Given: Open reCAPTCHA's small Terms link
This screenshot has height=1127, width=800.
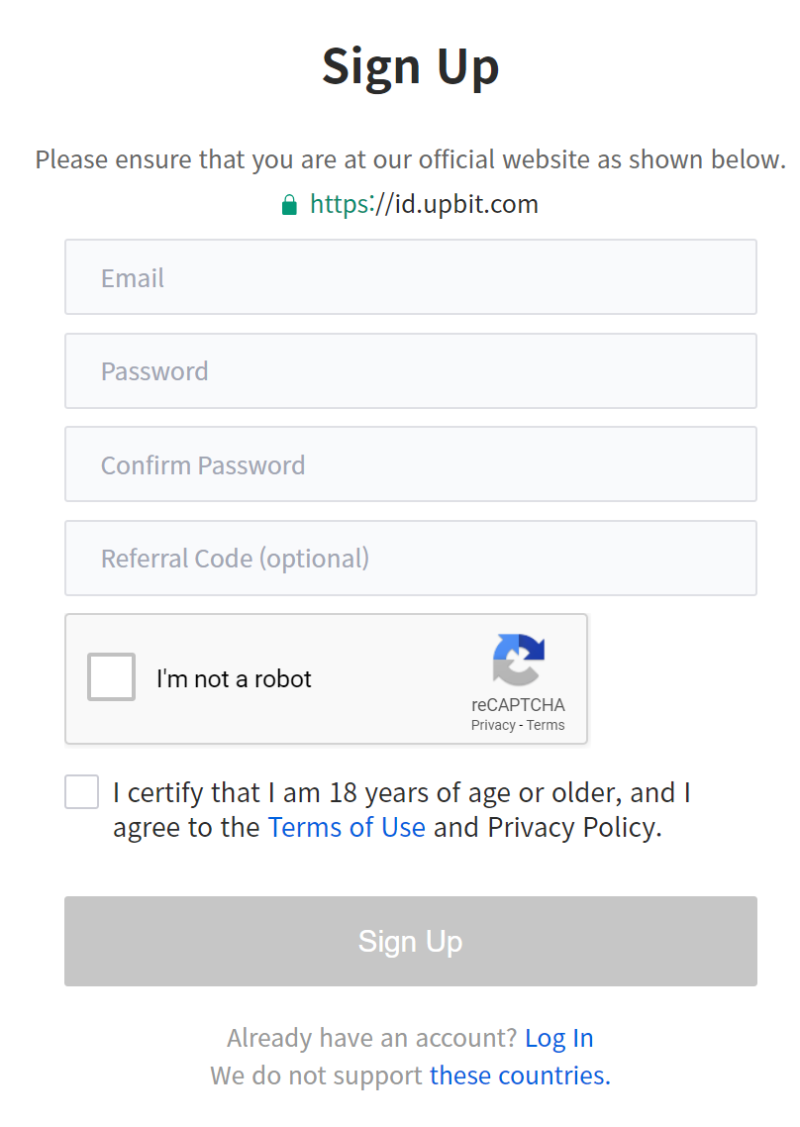Looking at the screenshot, I should coord(546,725).
